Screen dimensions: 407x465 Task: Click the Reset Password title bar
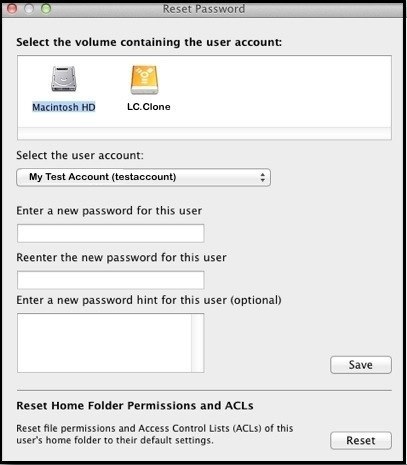point(204,9)
